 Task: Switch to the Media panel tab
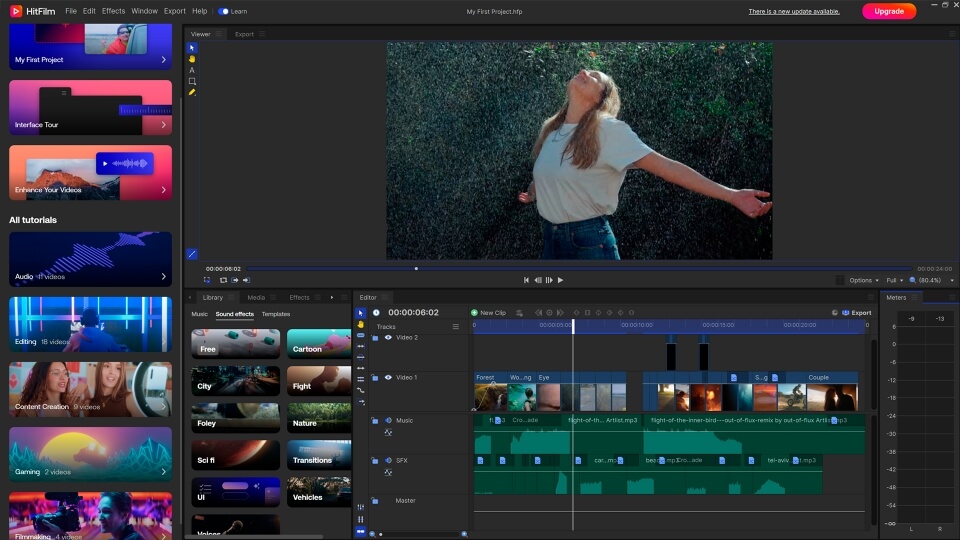pyautogui.click(x=256, y=297)
